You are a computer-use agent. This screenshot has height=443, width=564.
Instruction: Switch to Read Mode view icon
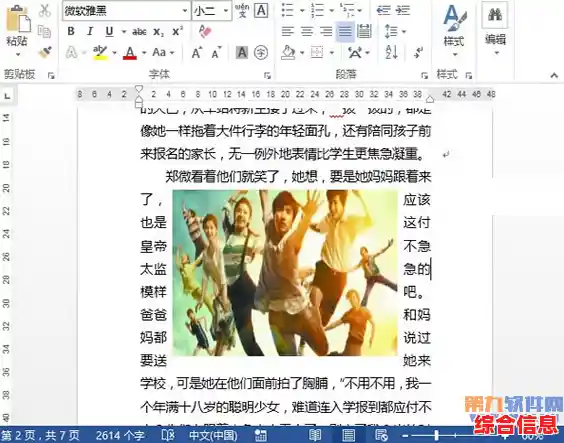[x=315, y=435]
